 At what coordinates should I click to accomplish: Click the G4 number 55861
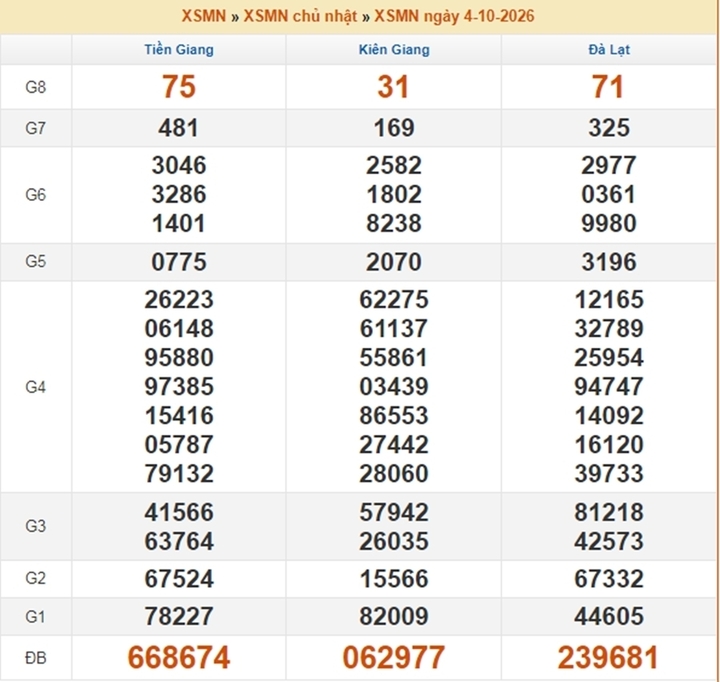tap(394, 357)
